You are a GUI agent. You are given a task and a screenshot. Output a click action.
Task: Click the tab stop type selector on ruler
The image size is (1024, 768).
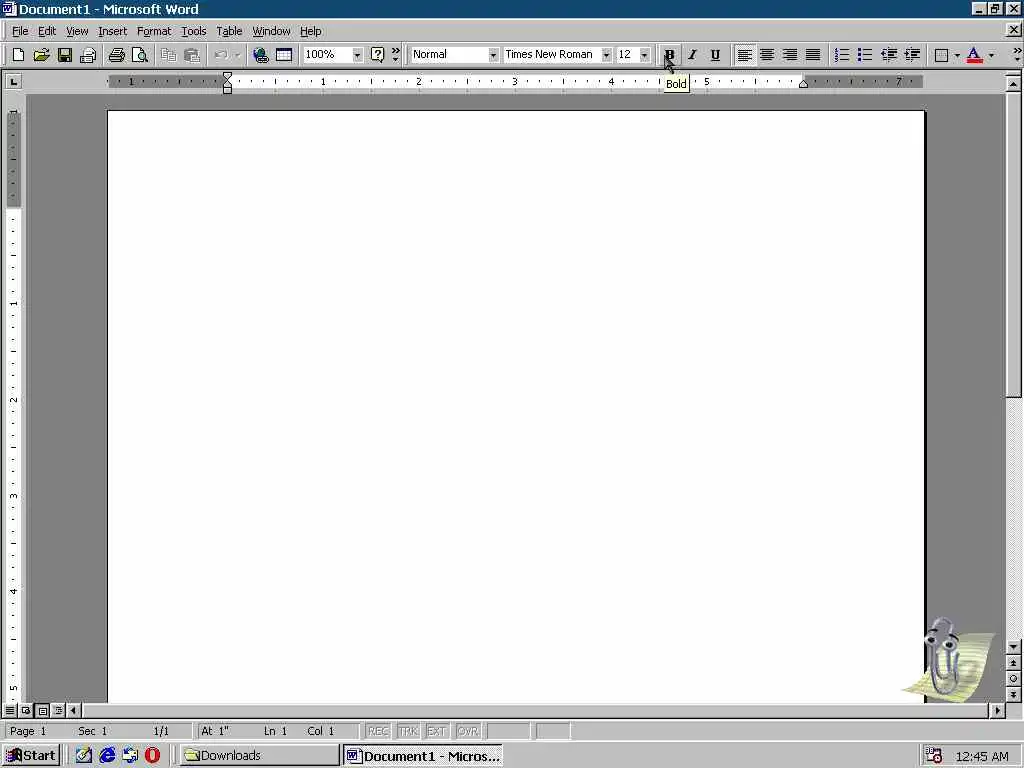[13, 82]
